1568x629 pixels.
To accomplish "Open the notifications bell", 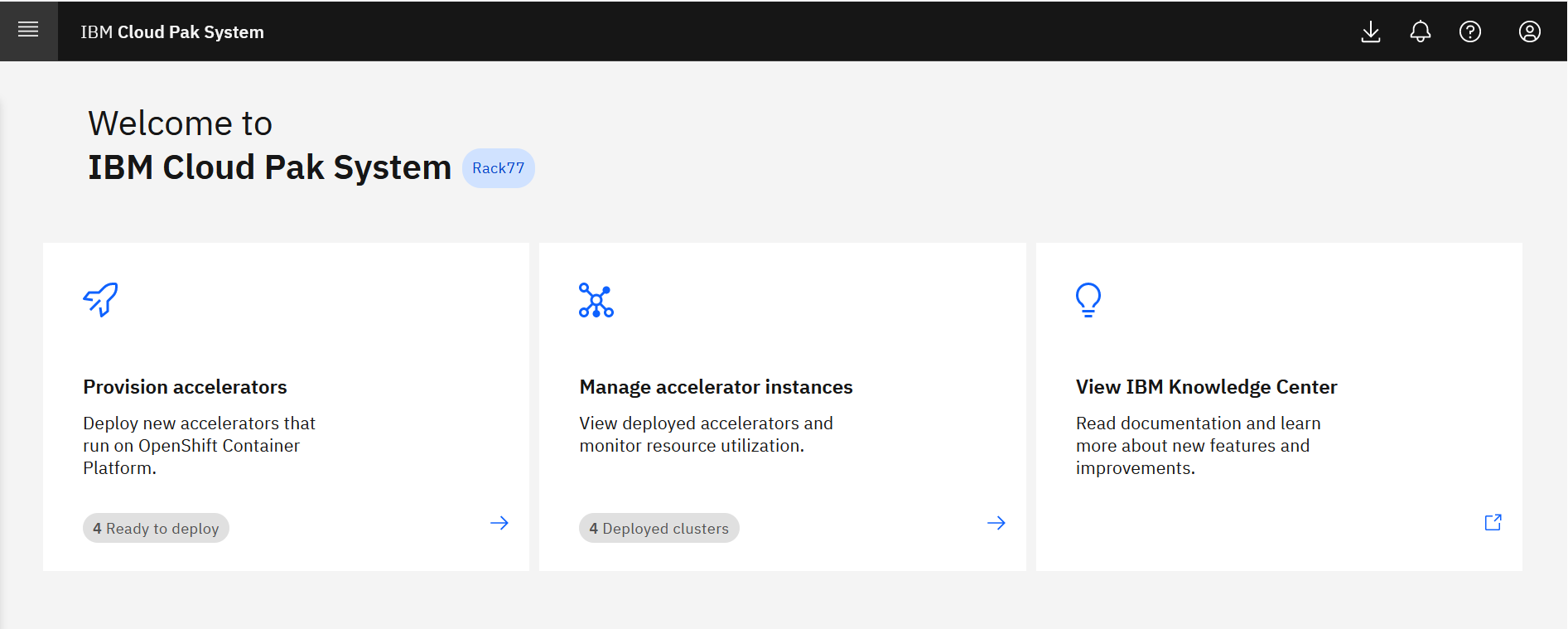I will pyautogui.click(x=1421, y=31).
